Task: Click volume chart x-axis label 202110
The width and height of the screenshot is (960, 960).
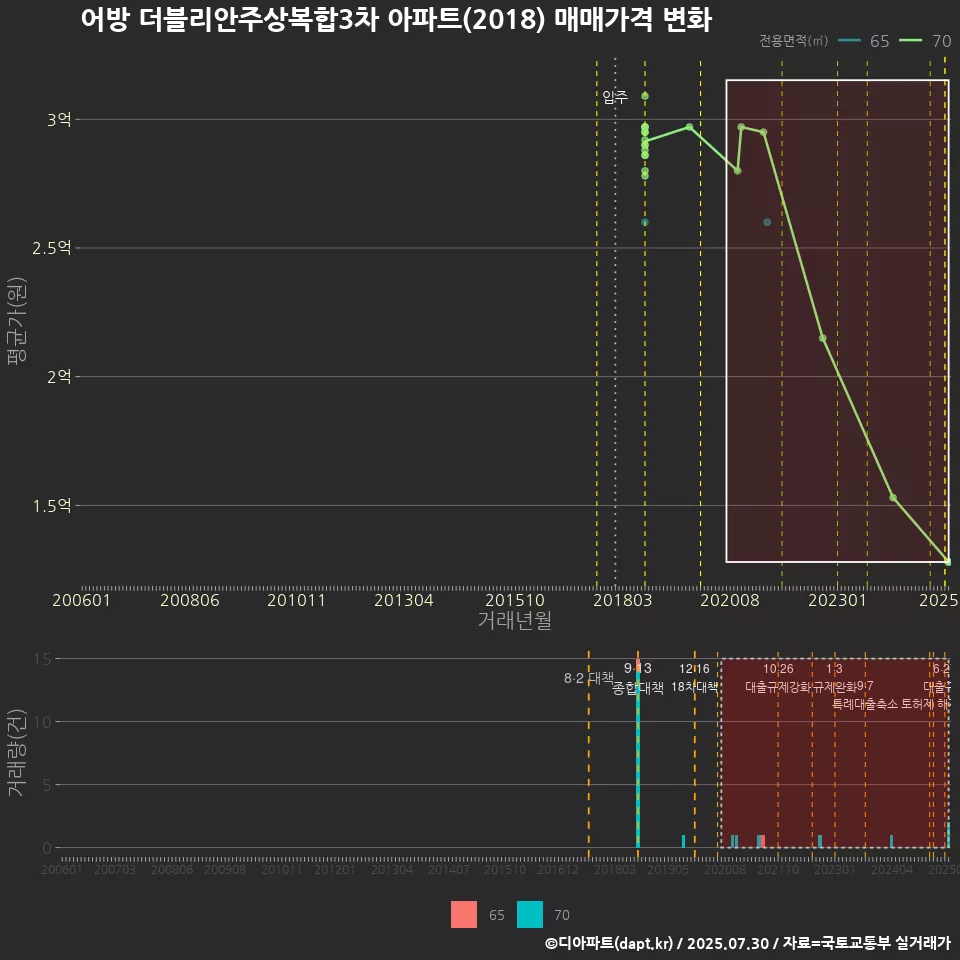Action: pos(778,869)
